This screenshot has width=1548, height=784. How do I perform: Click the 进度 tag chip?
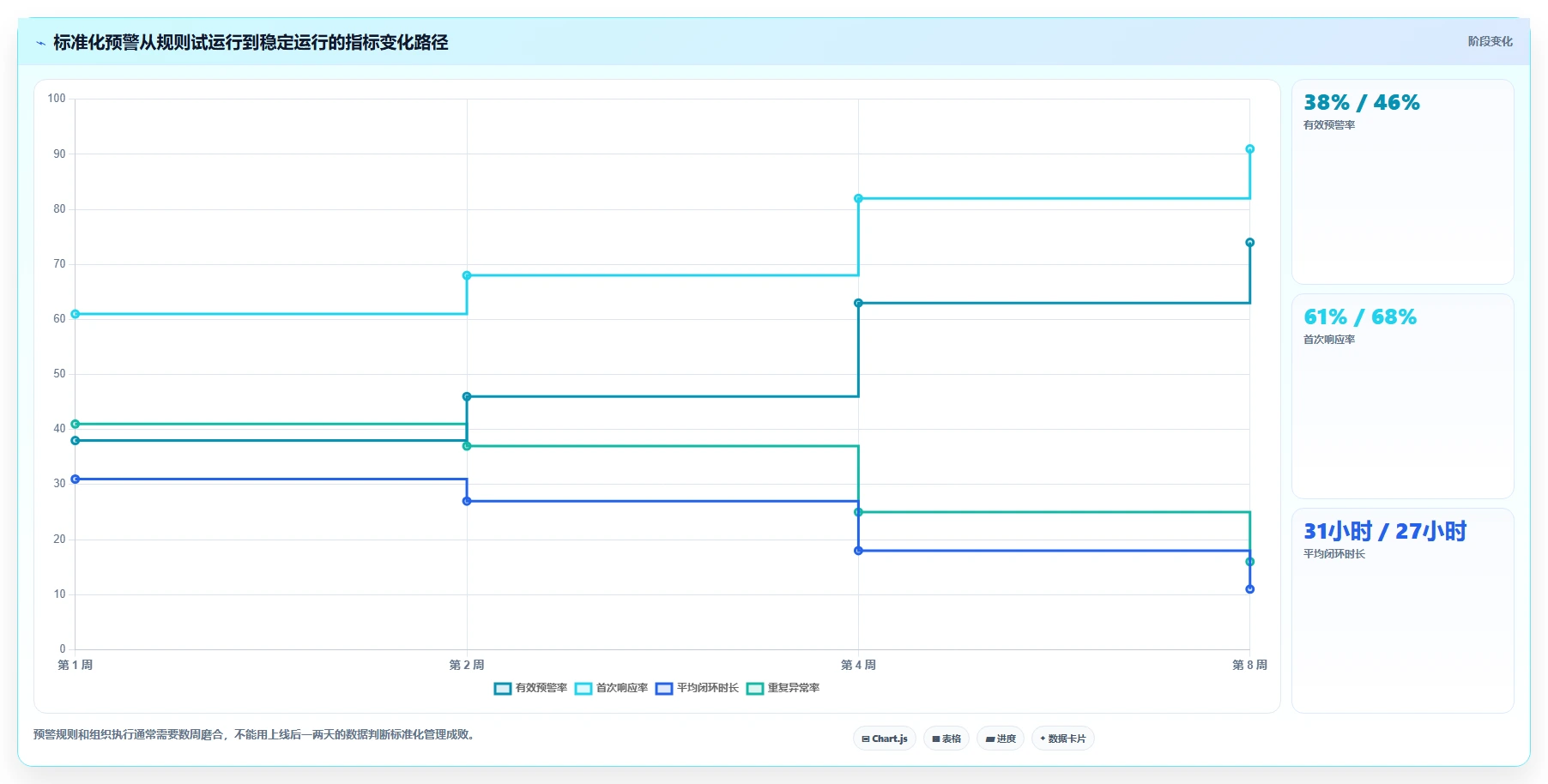coord(1001,739)
